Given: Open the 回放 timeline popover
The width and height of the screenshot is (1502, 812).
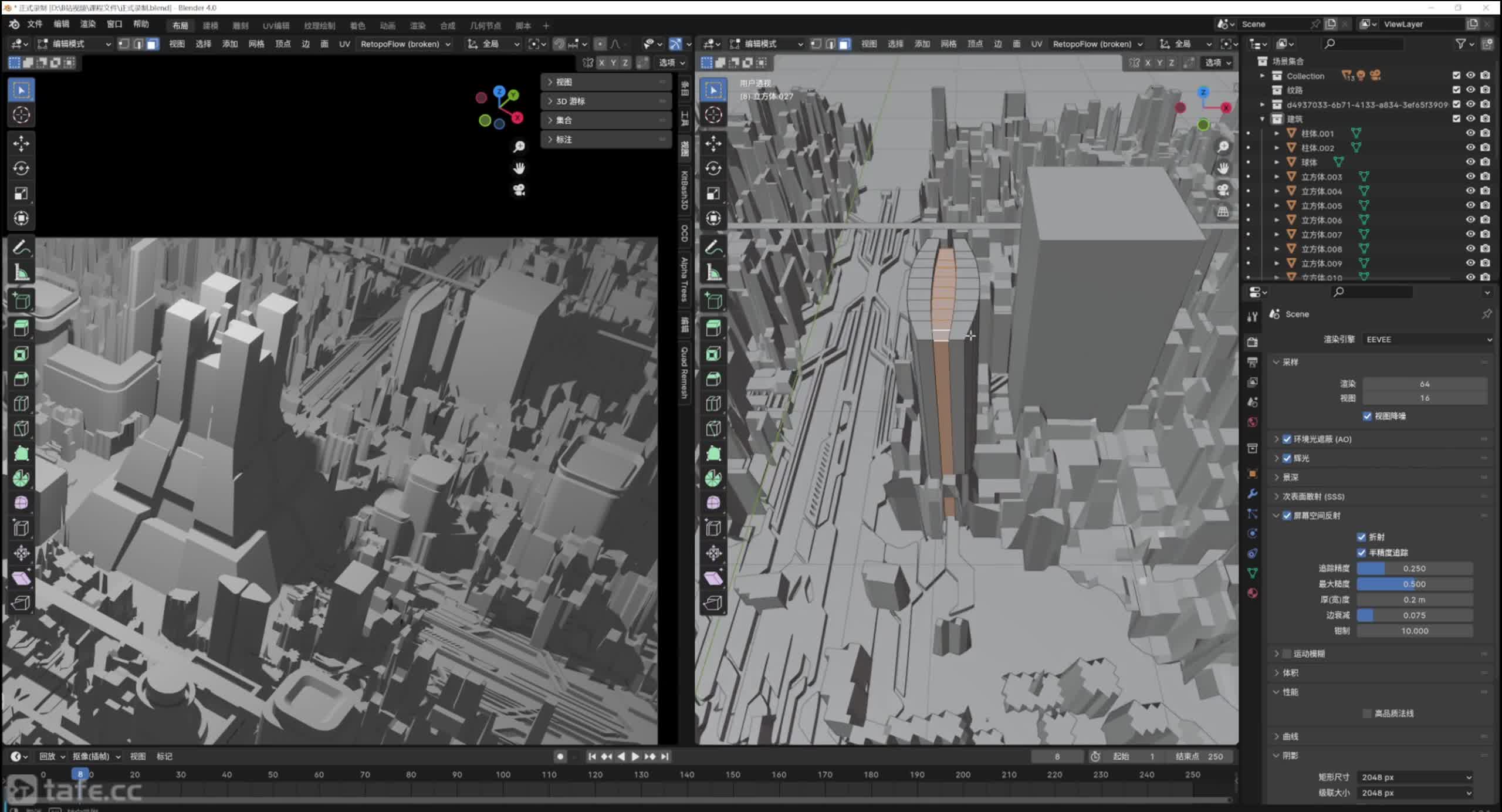Looking at the screenshot, I should 52,756.
